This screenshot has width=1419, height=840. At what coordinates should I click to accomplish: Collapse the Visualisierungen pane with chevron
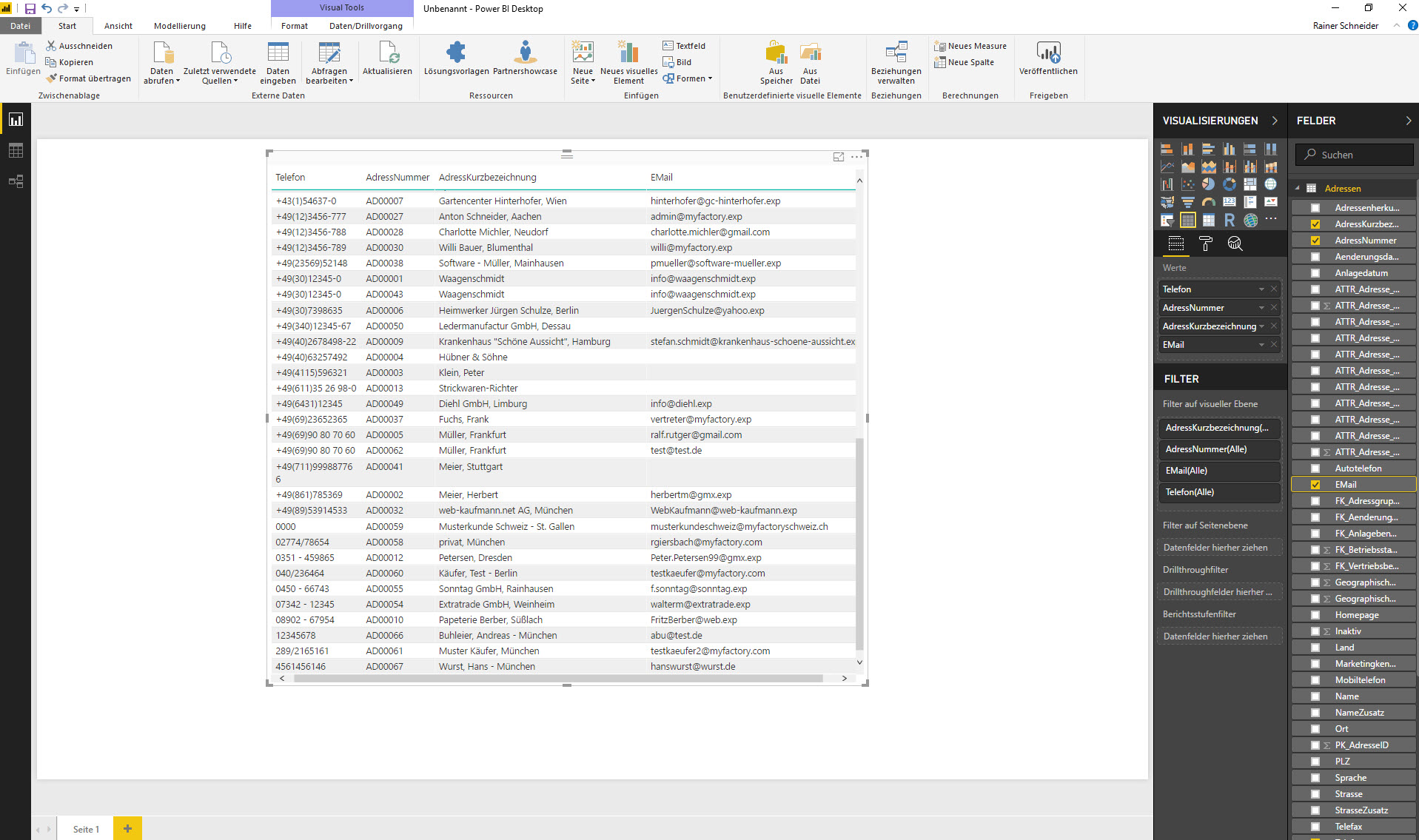[x=1275, y=121]
